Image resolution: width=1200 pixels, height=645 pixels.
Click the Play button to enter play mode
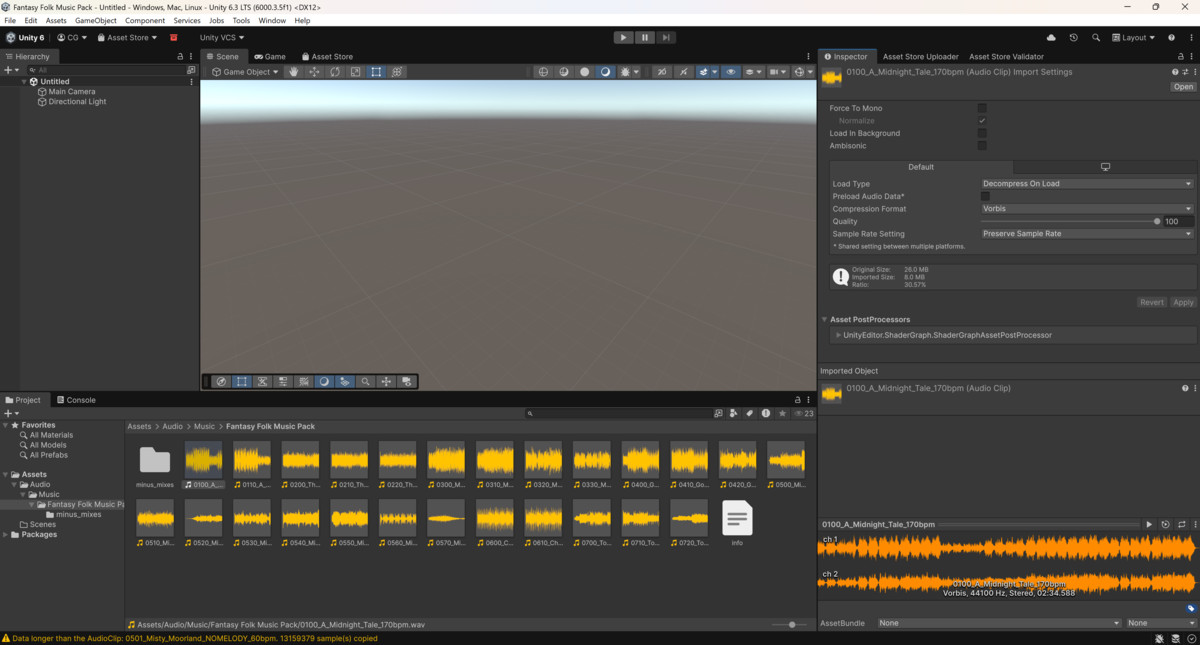click(623, 38)
